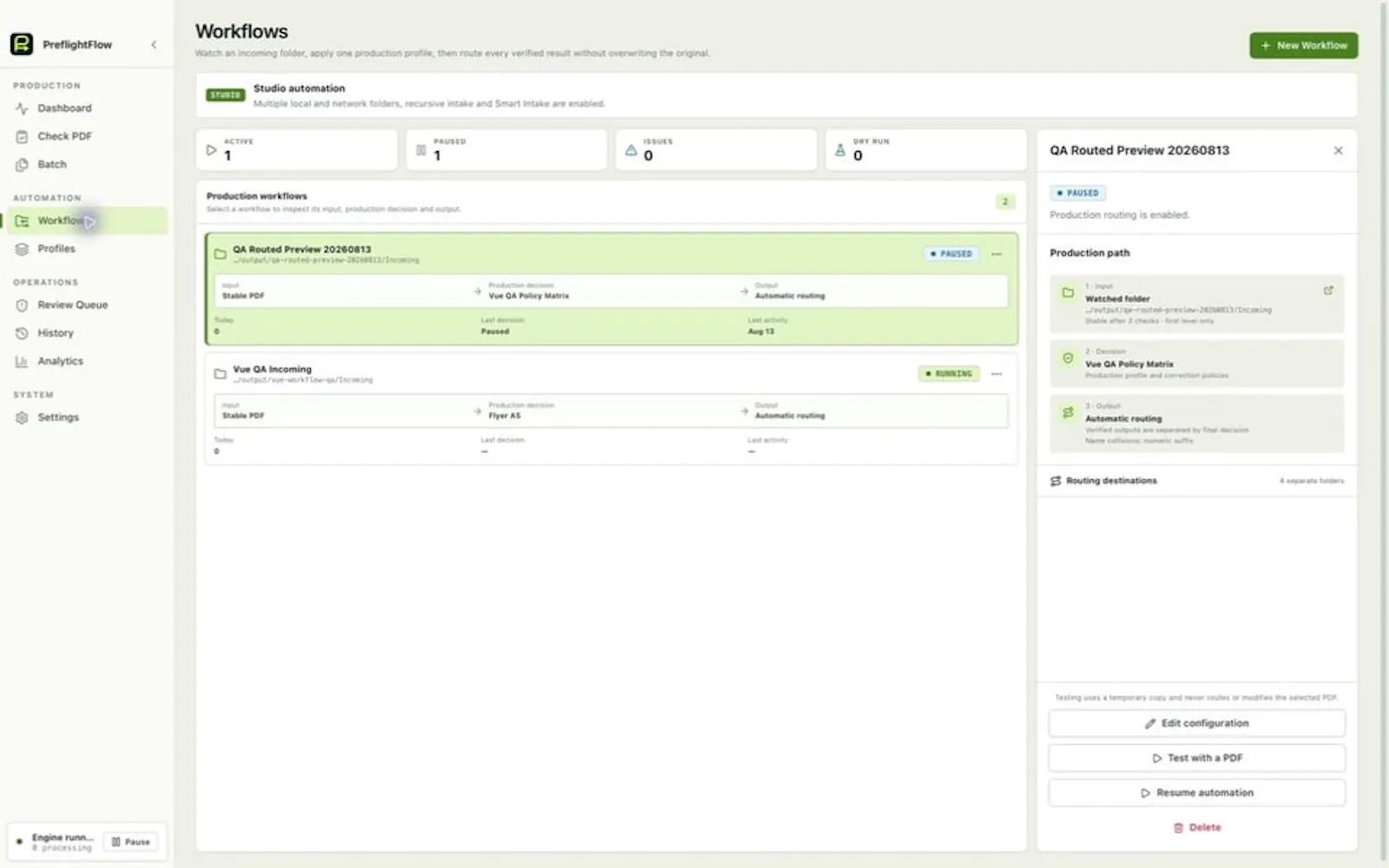The image size is (1389, 868).
Task: Open Vue QA Incoming more options menu
Action: point(997,374)
